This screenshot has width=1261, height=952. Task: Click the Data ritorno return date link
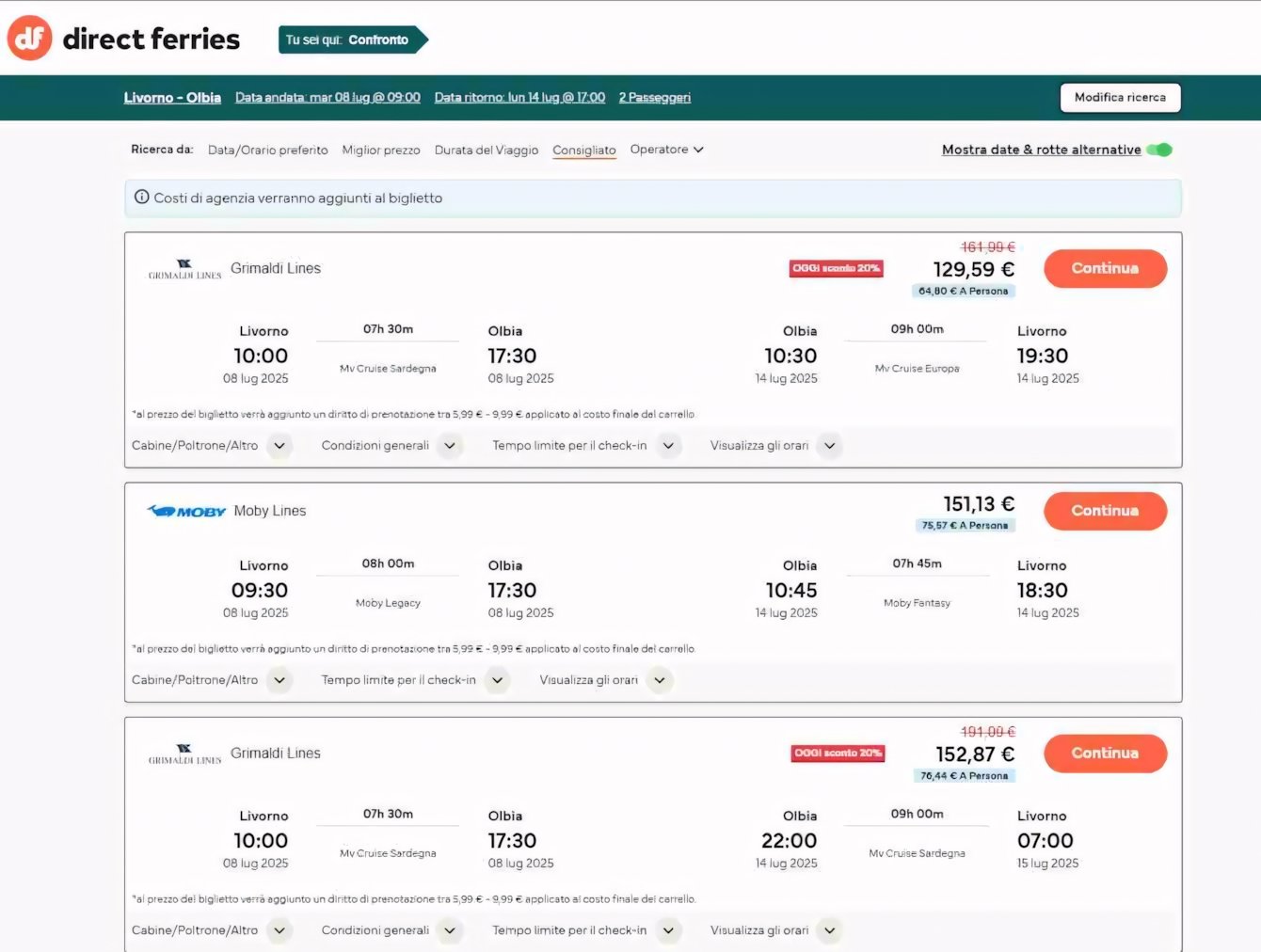pyautogui.click(x=519, y=98)
